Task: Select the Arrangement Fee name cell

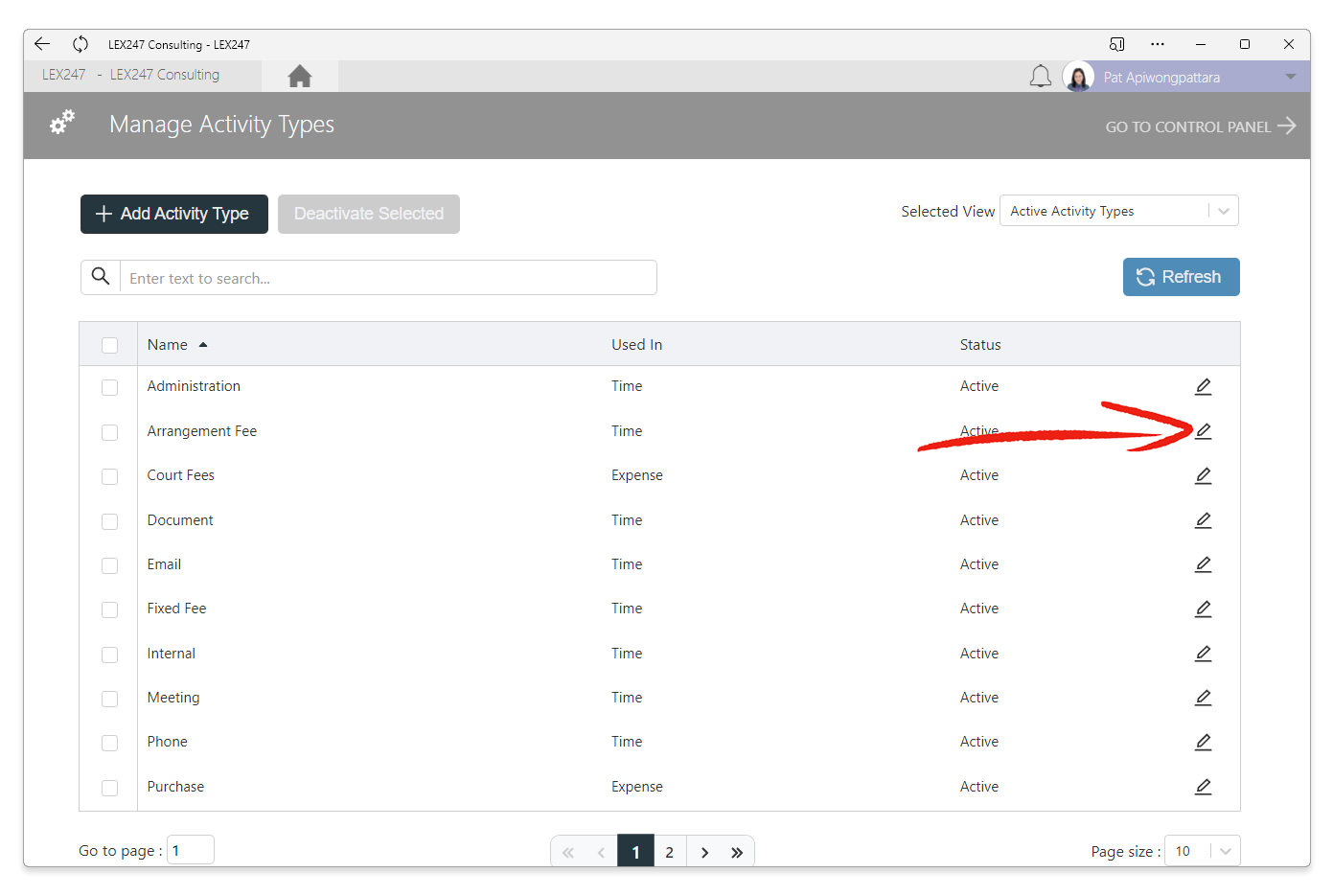Action: coord(202,431)
